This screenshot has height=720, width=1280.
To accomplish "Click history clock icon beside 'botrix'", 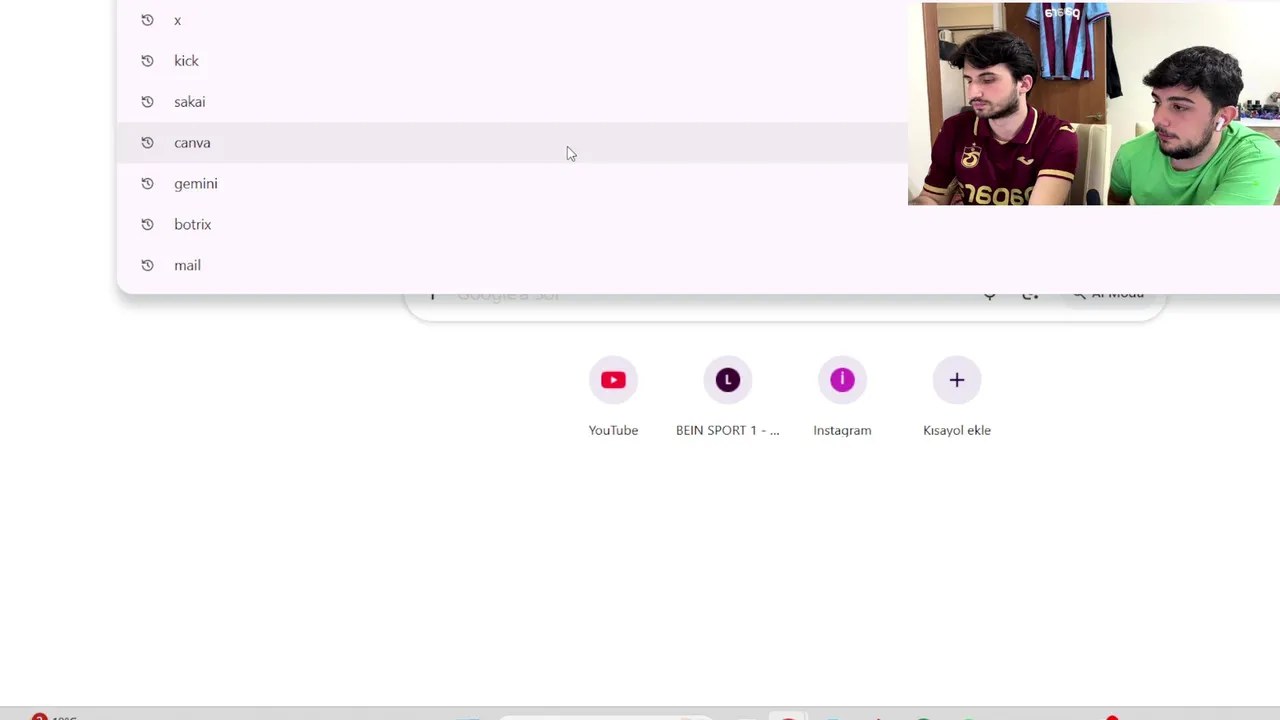I will click(147, 225).
